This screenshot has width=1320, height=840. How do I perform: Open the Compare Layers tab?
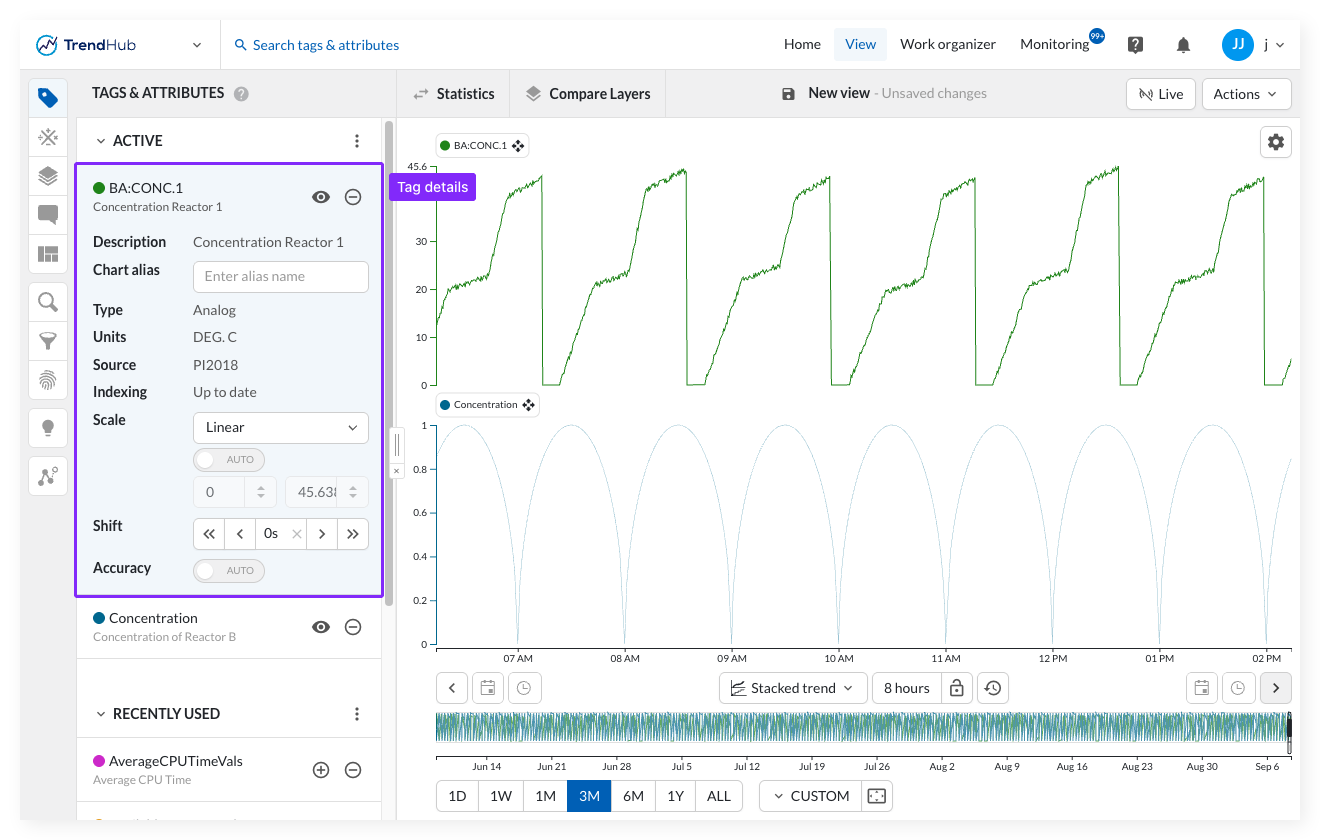(587, 94)
